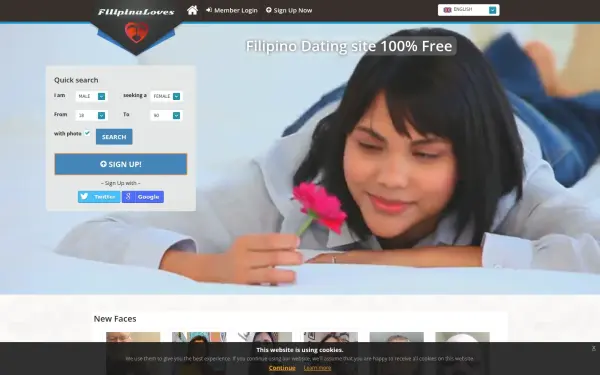
Task: Expand the 'seeking a' gender dropdown
Action: tap(166, 96)
